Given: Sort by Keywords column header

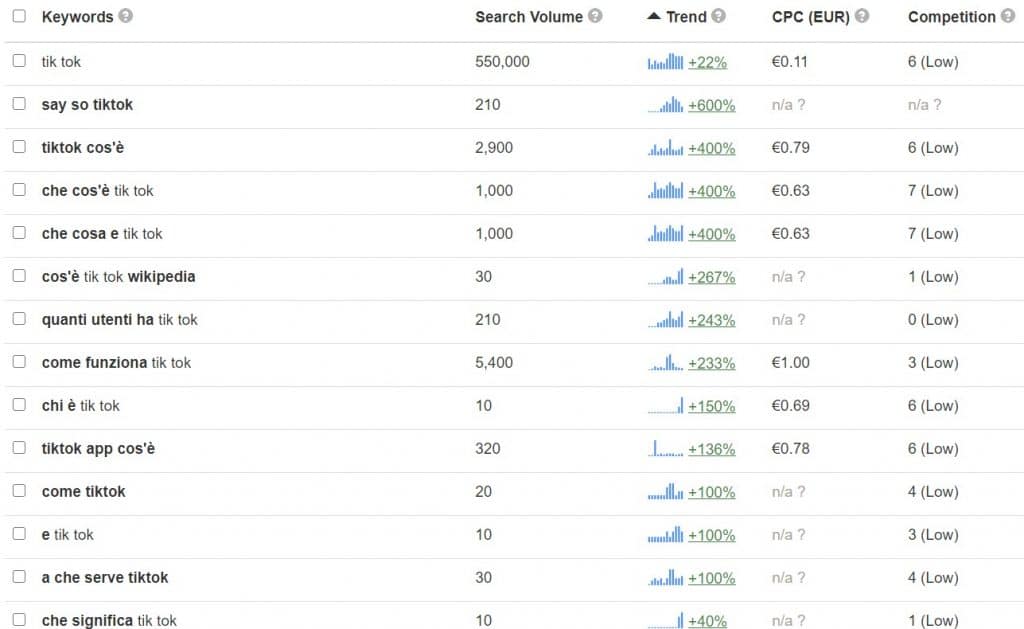Looking at the screenshot, I should pyautogui.click(x=77, y=16).
